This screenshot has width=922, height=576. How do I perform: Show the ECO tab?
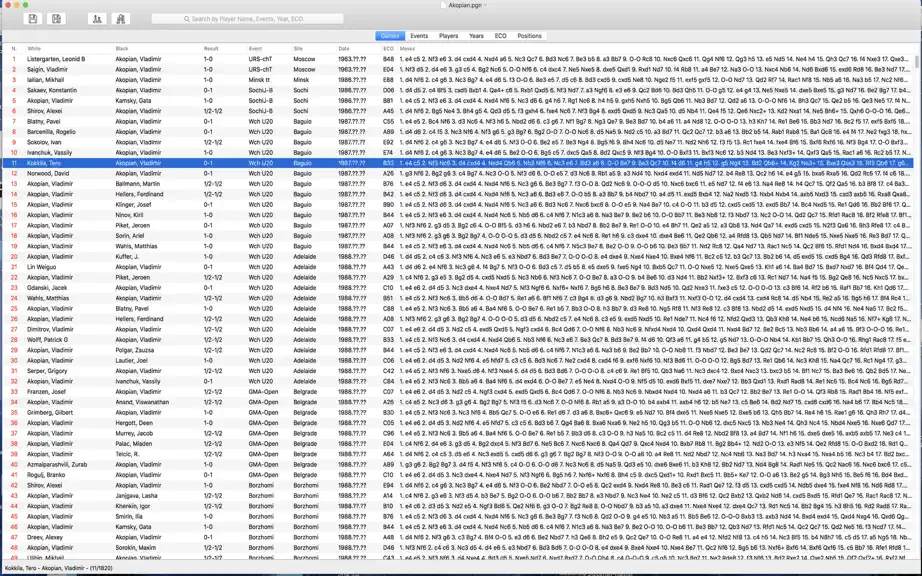pyautogui.click(x=500, y=36)
